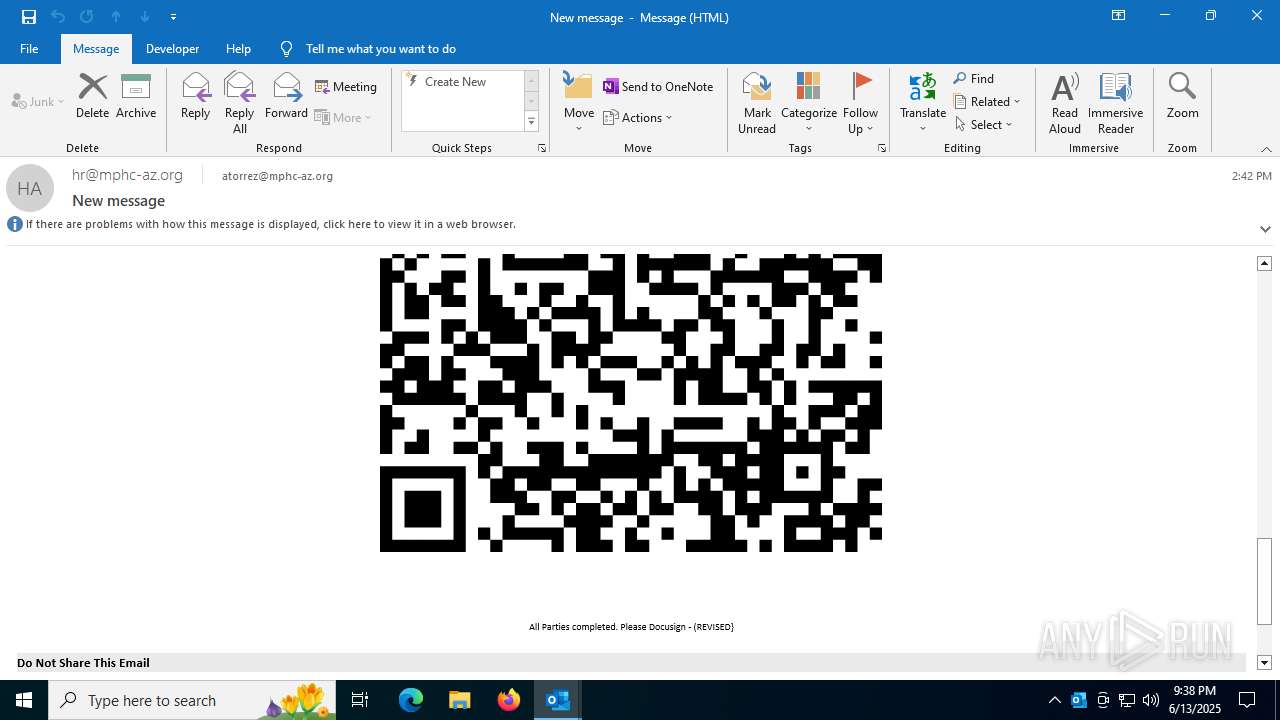Click the vertical scrollbar thumb
This screenshot has width=1280, height=720.
click(1264, 581)
